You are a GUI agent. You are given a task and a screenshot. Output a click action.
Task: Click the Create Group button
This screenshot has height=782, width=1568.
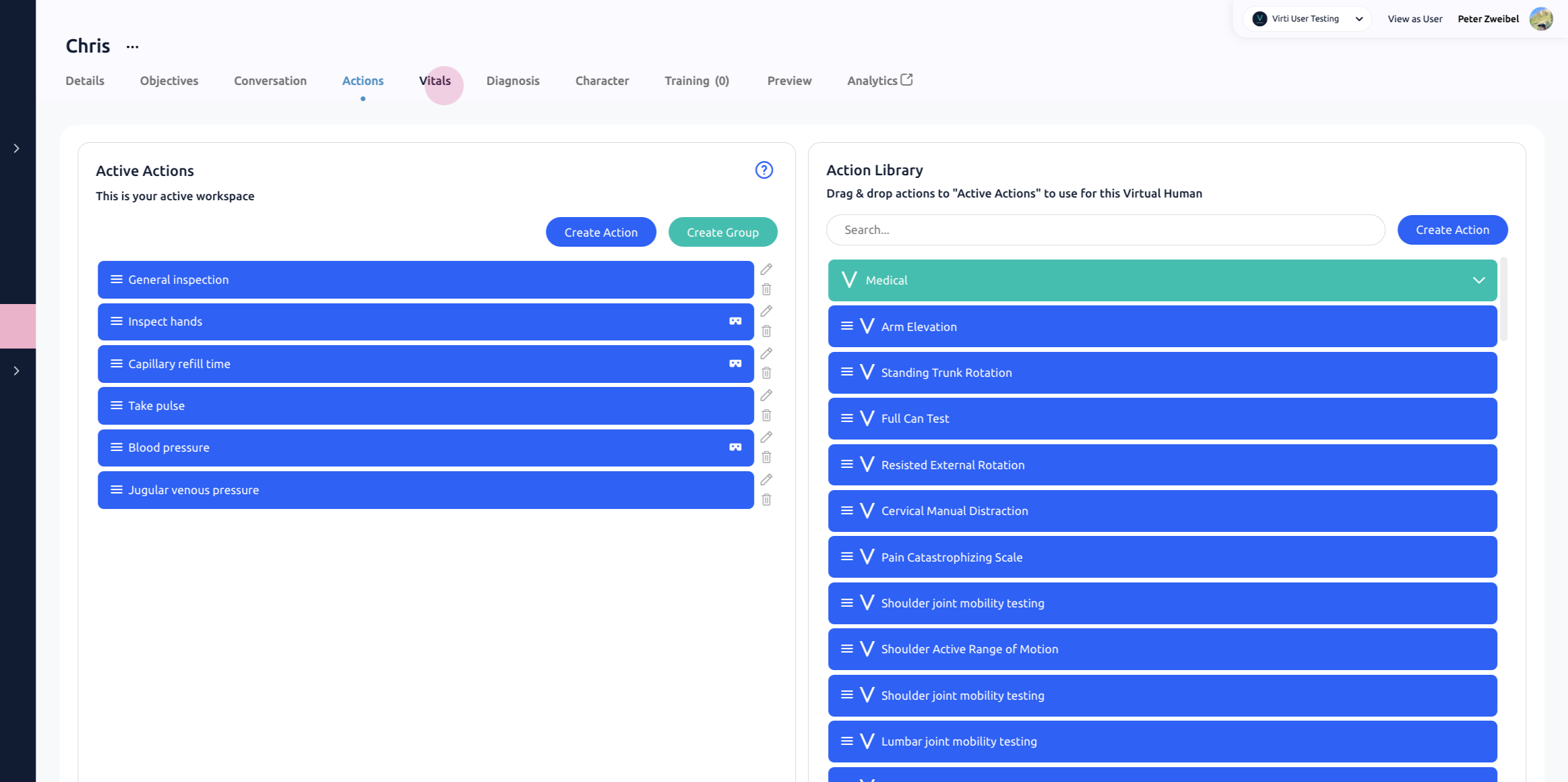coord(722,232)
